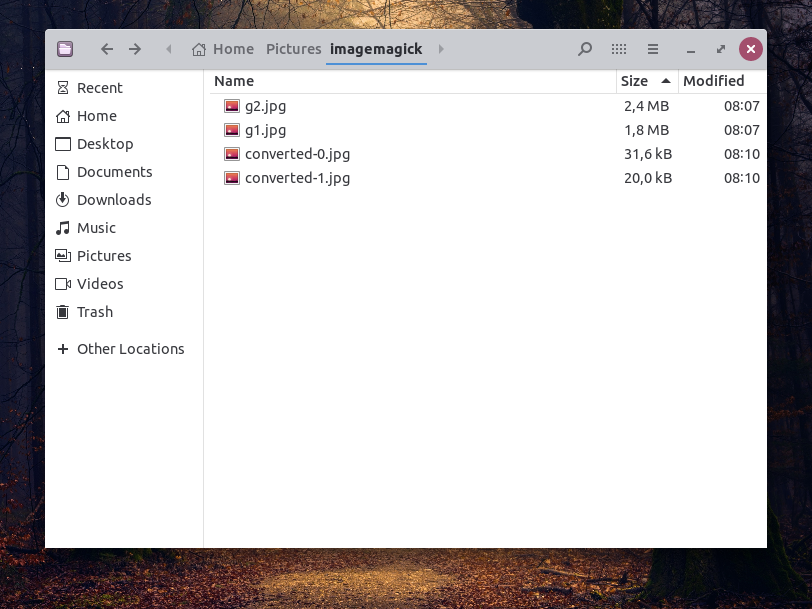Open Documents in the sidebar

[x=124, y=172]
